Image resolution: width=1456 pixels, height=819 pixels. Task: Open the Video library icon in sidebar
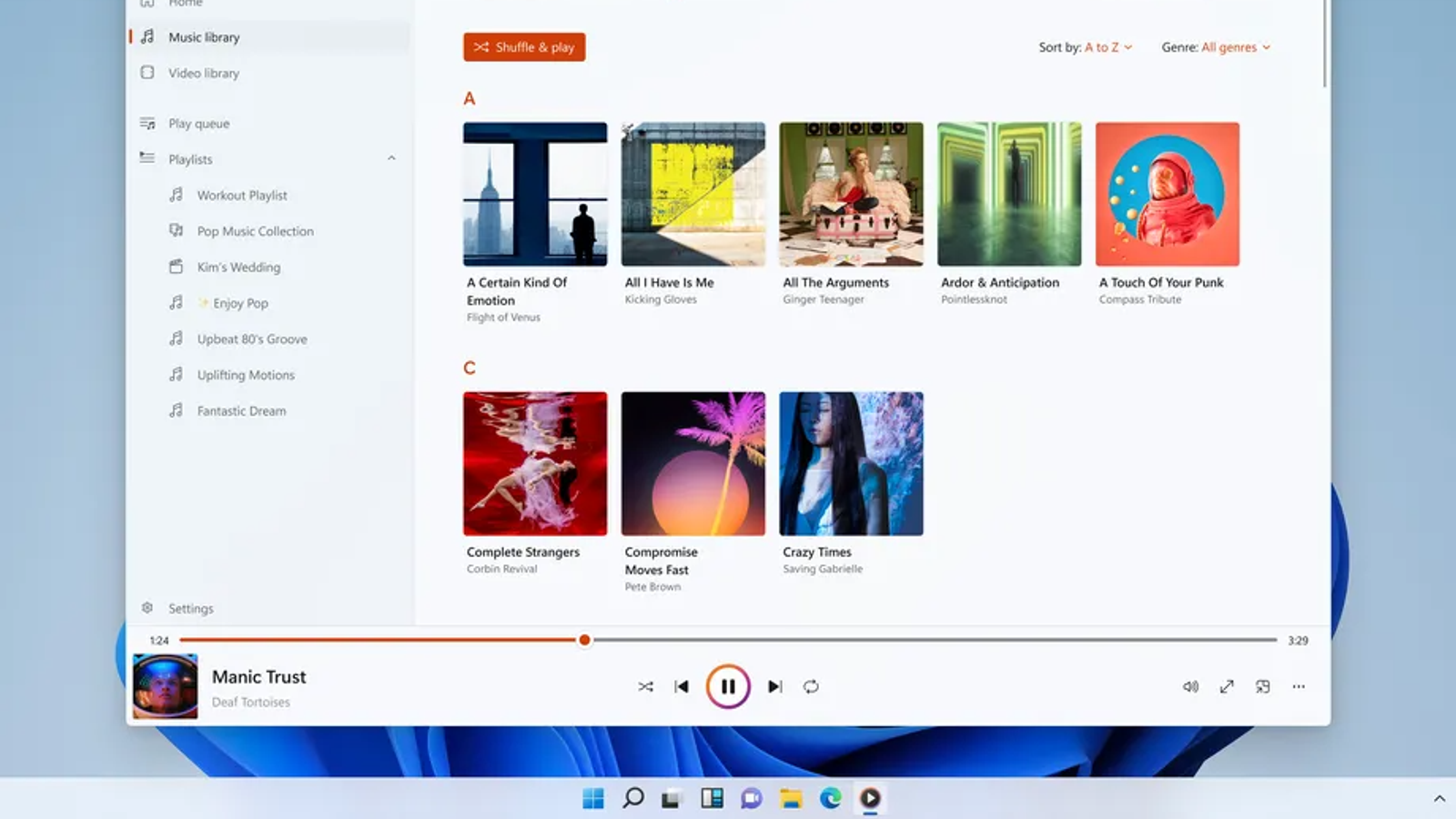click(147, 73)
